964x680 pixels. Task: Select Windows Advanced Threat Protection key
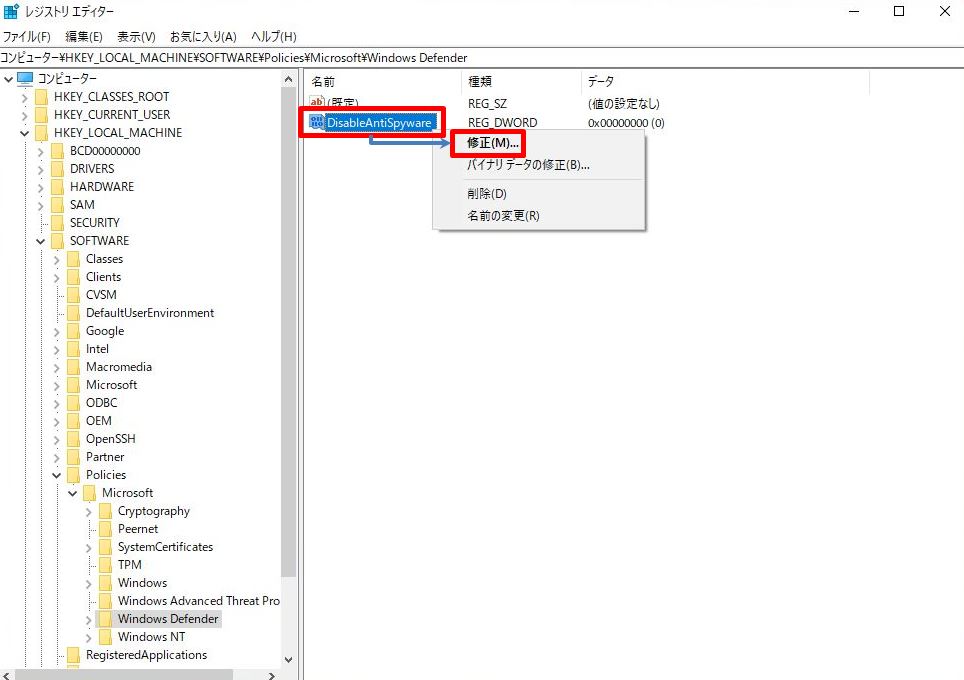[x=199, y=601]
